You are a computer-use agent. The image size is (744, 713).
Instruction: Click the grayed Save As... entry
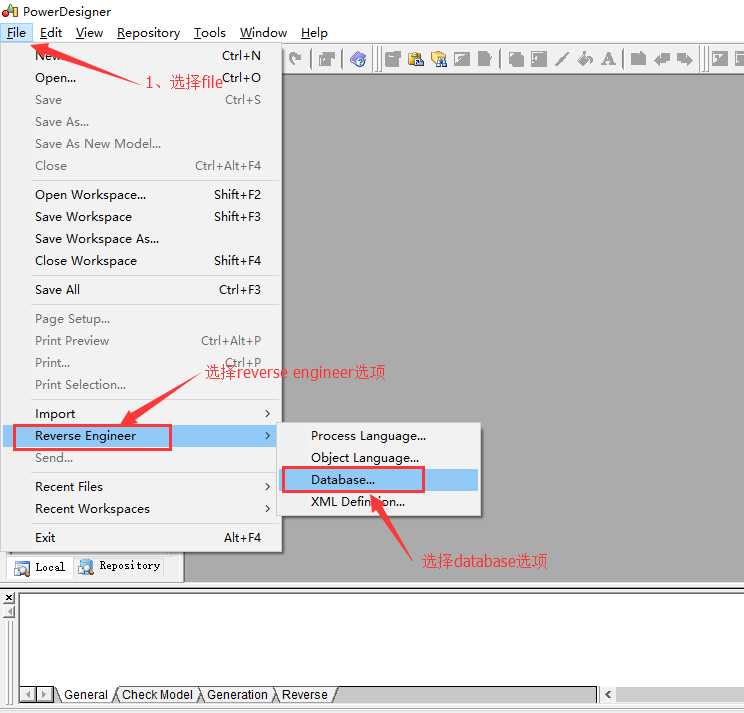click(142, 122)
